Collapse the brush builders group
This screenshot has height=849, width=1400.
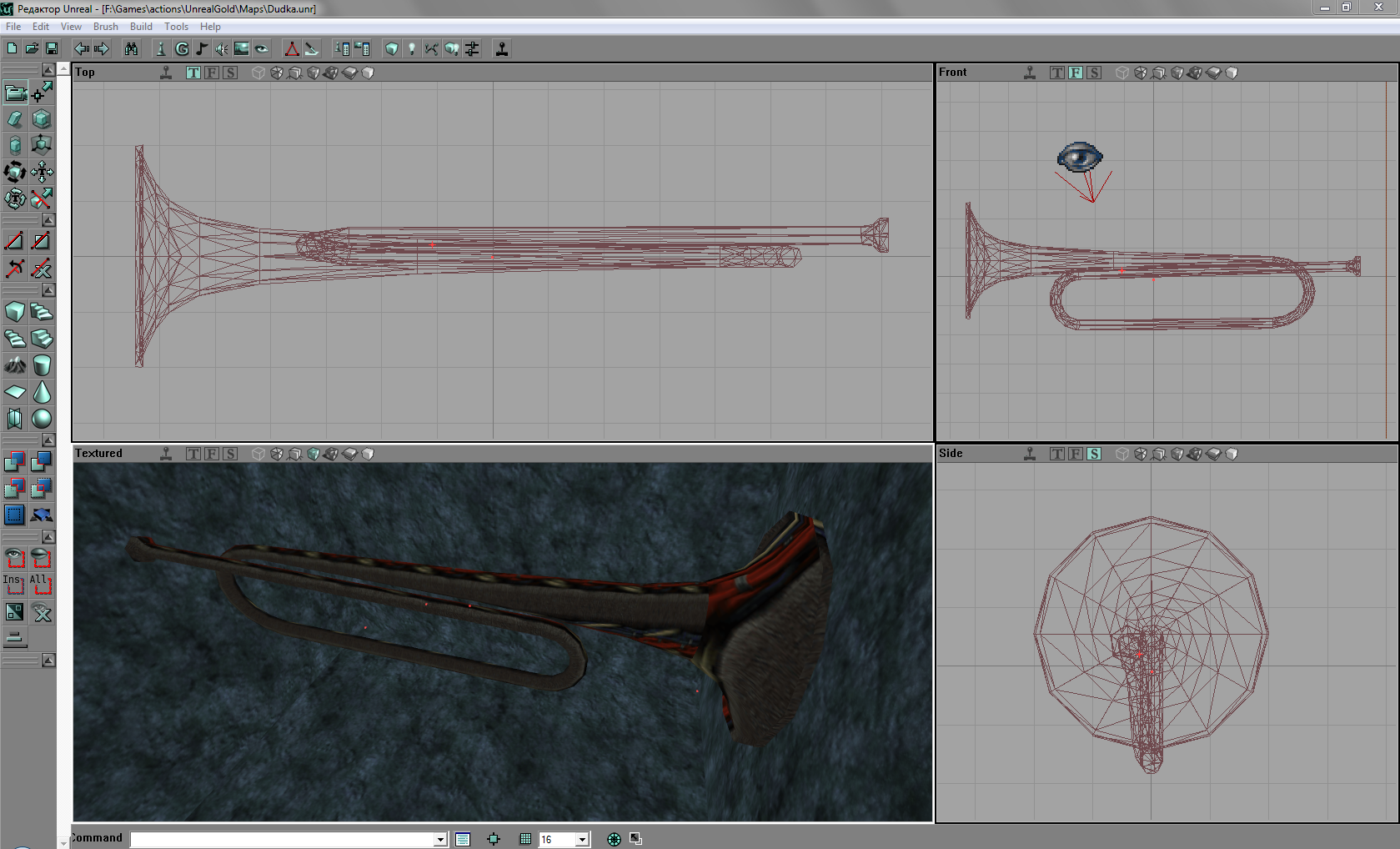point(48,290)
